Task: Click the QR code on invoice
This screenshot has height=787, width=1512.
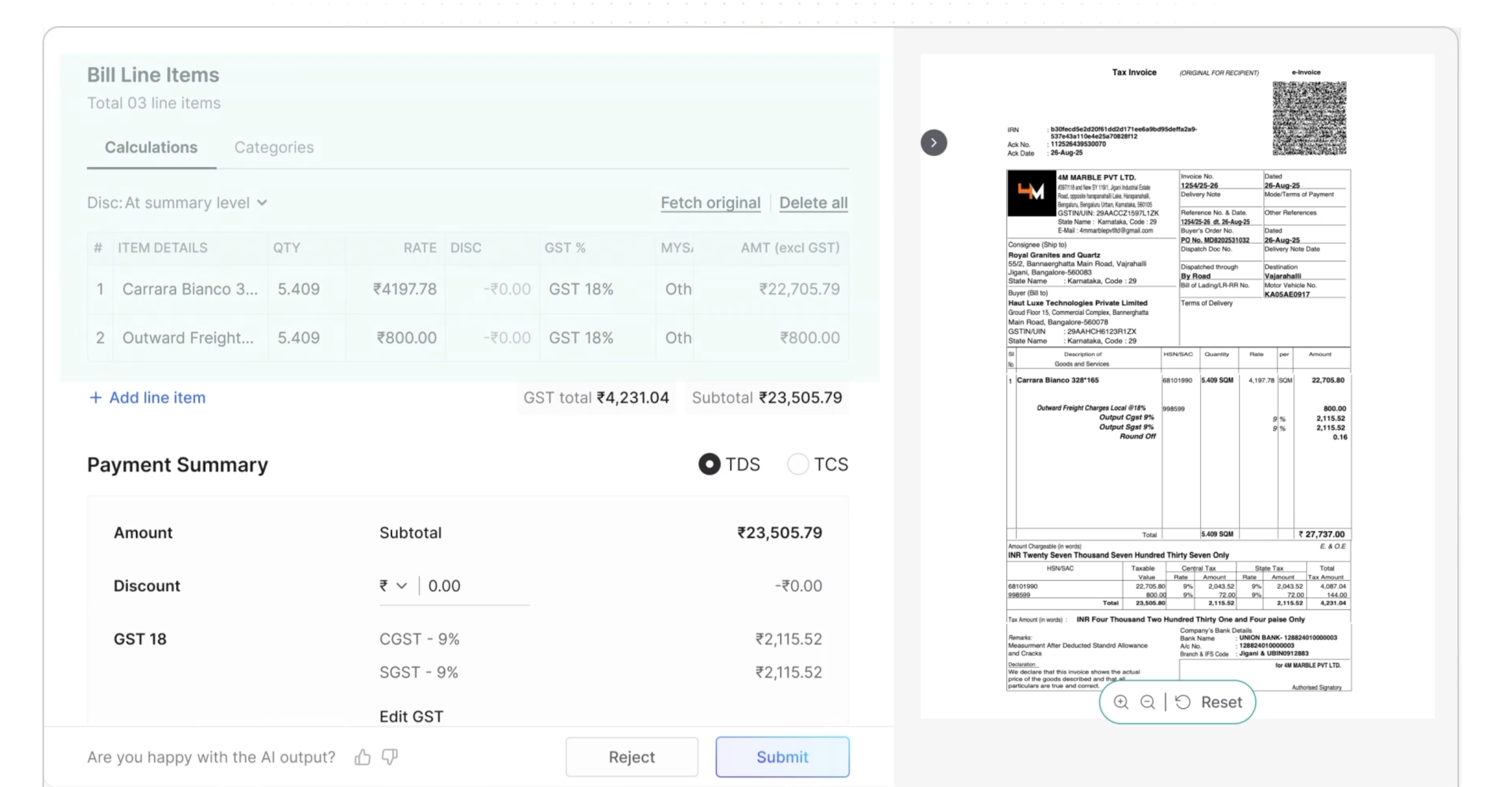Action: point(1309,119)
